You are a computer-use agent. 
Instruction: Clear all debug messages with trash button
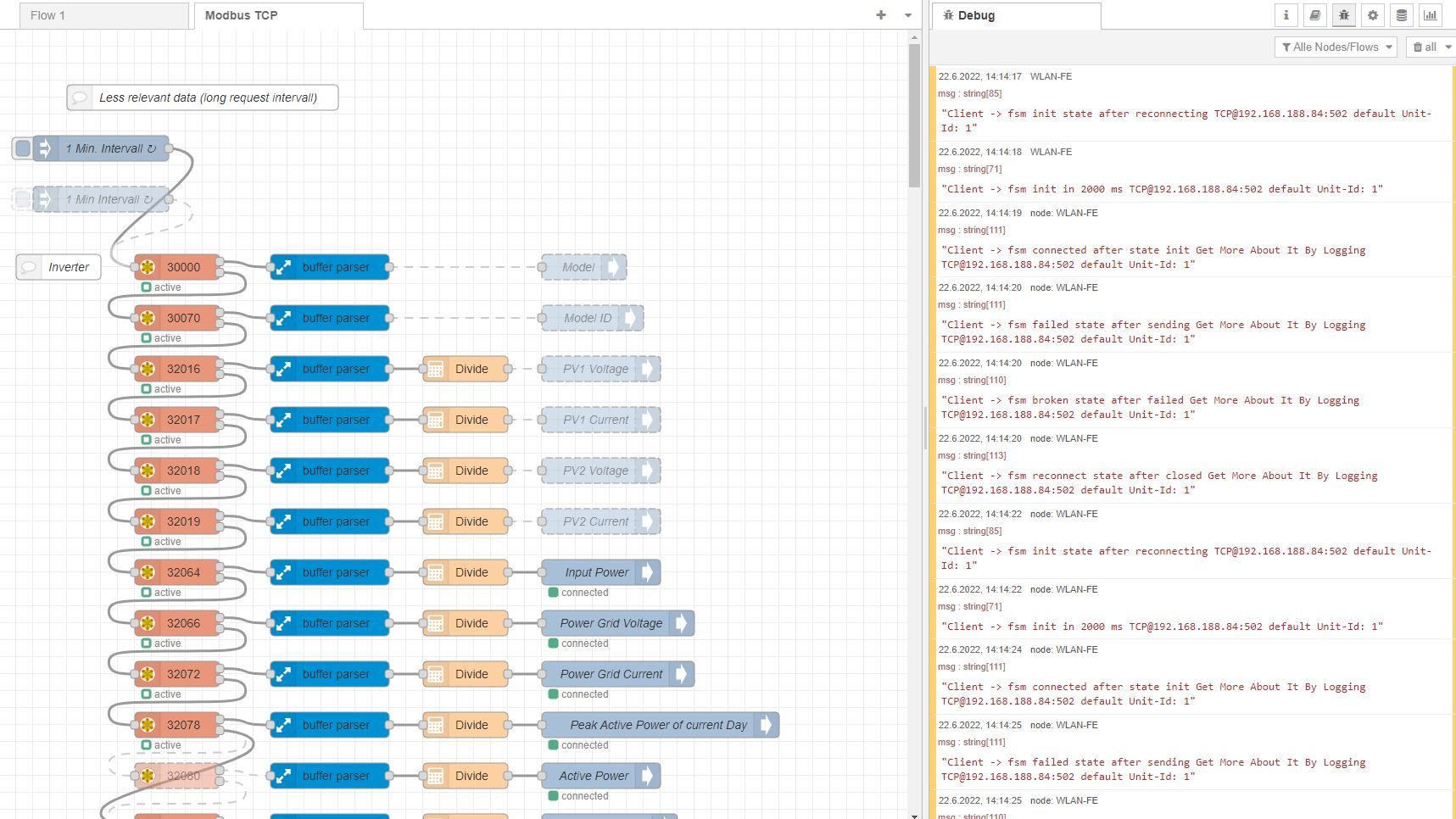click(1425, 47)
